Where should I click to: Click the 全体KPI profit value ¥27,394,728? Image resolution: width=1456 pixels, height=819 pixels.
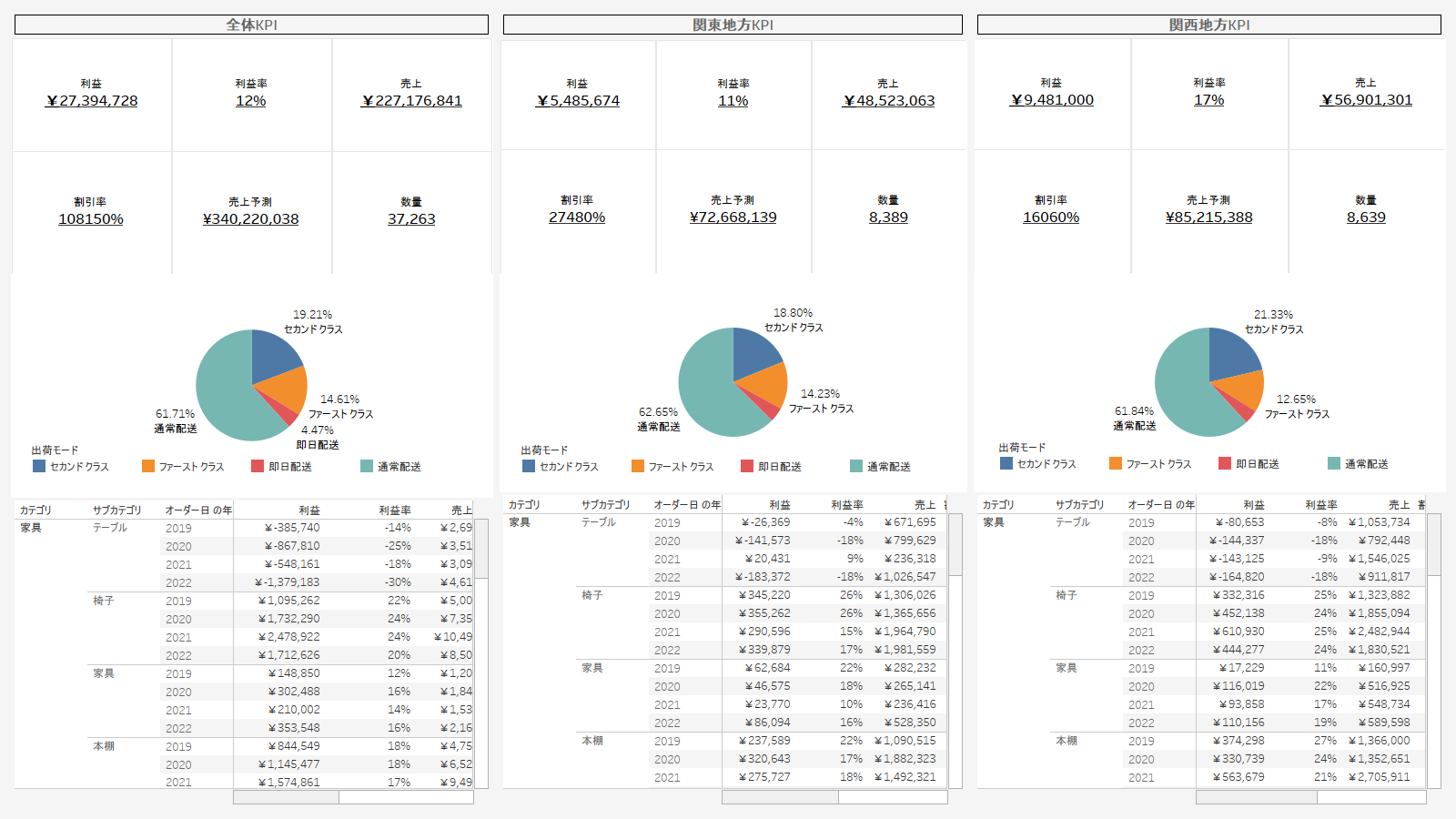(92, 101)
